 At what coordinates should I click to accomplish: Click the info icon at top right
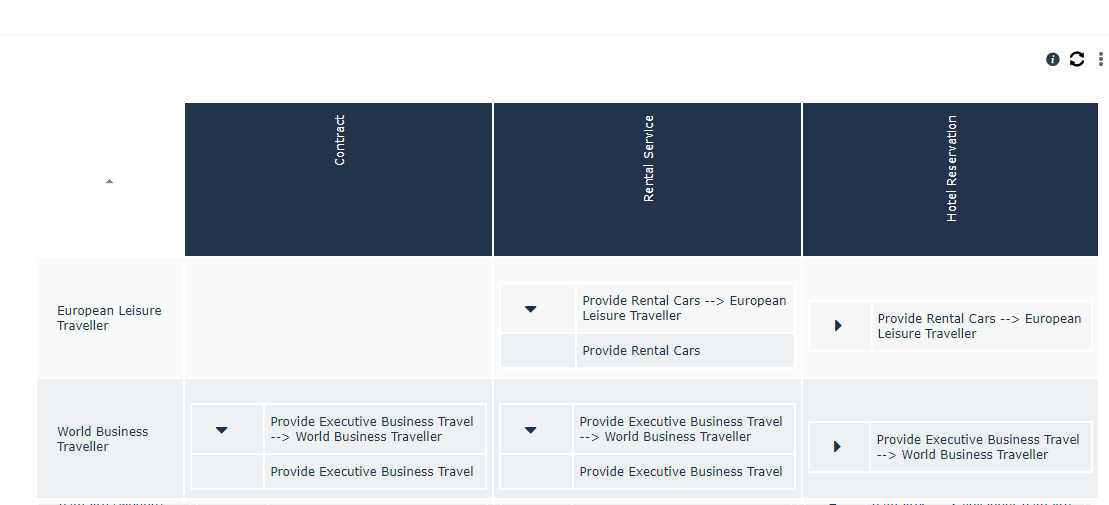[1053, 59]
